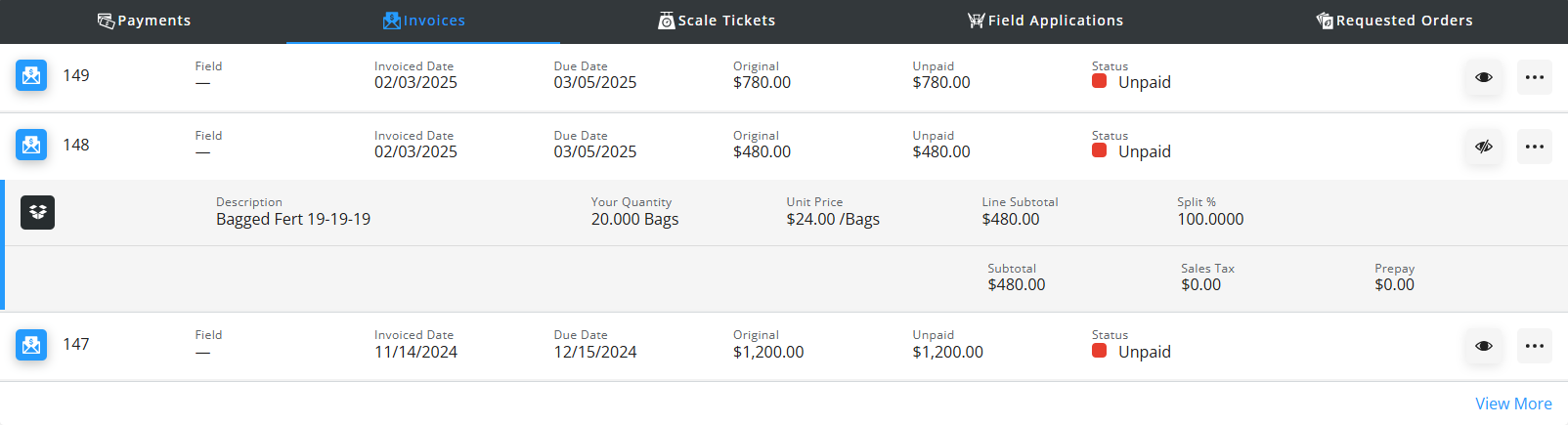Show details for invoice 147

tap(1483, 346)
